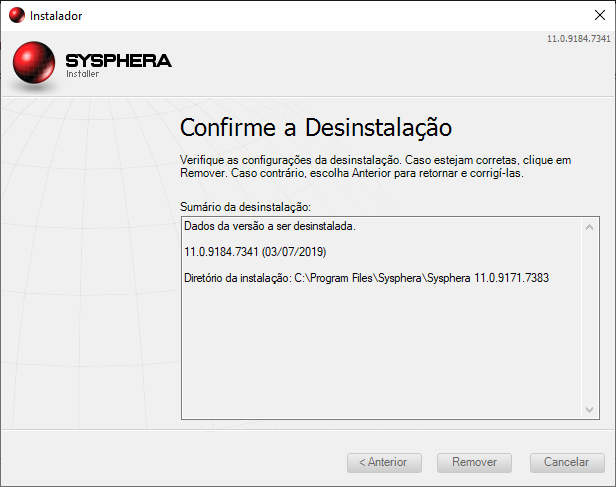The image size is (616, 487).
Task: Click the 'Sumário da desinstalação:' label
Action: tap(245, 207)
